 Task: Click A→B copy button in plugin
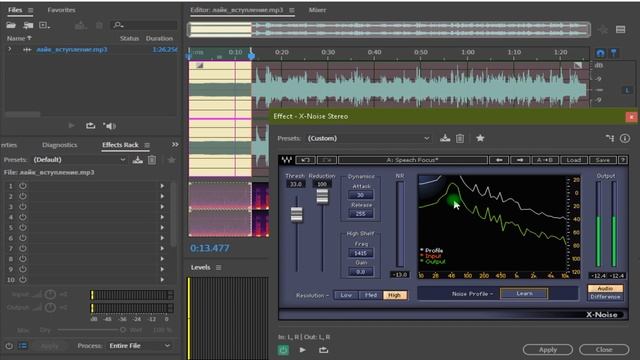[545, 160]
